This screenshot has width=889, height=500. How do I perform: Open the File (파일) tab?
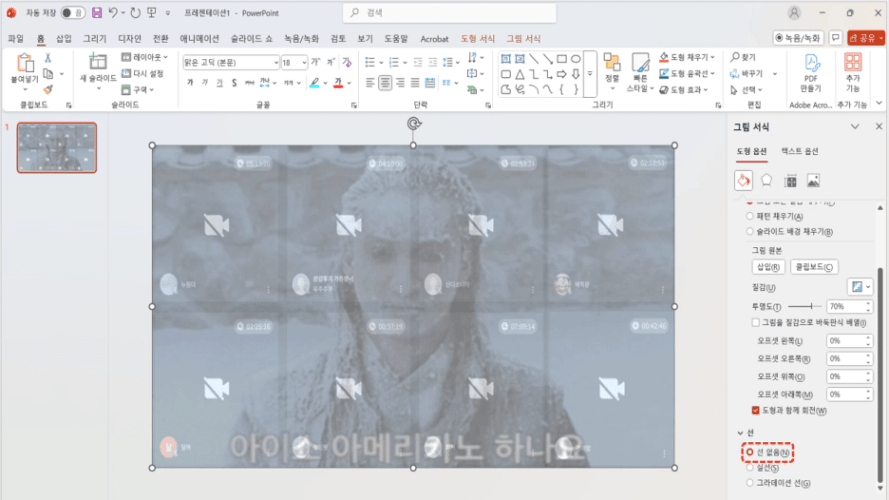[16, 39]
